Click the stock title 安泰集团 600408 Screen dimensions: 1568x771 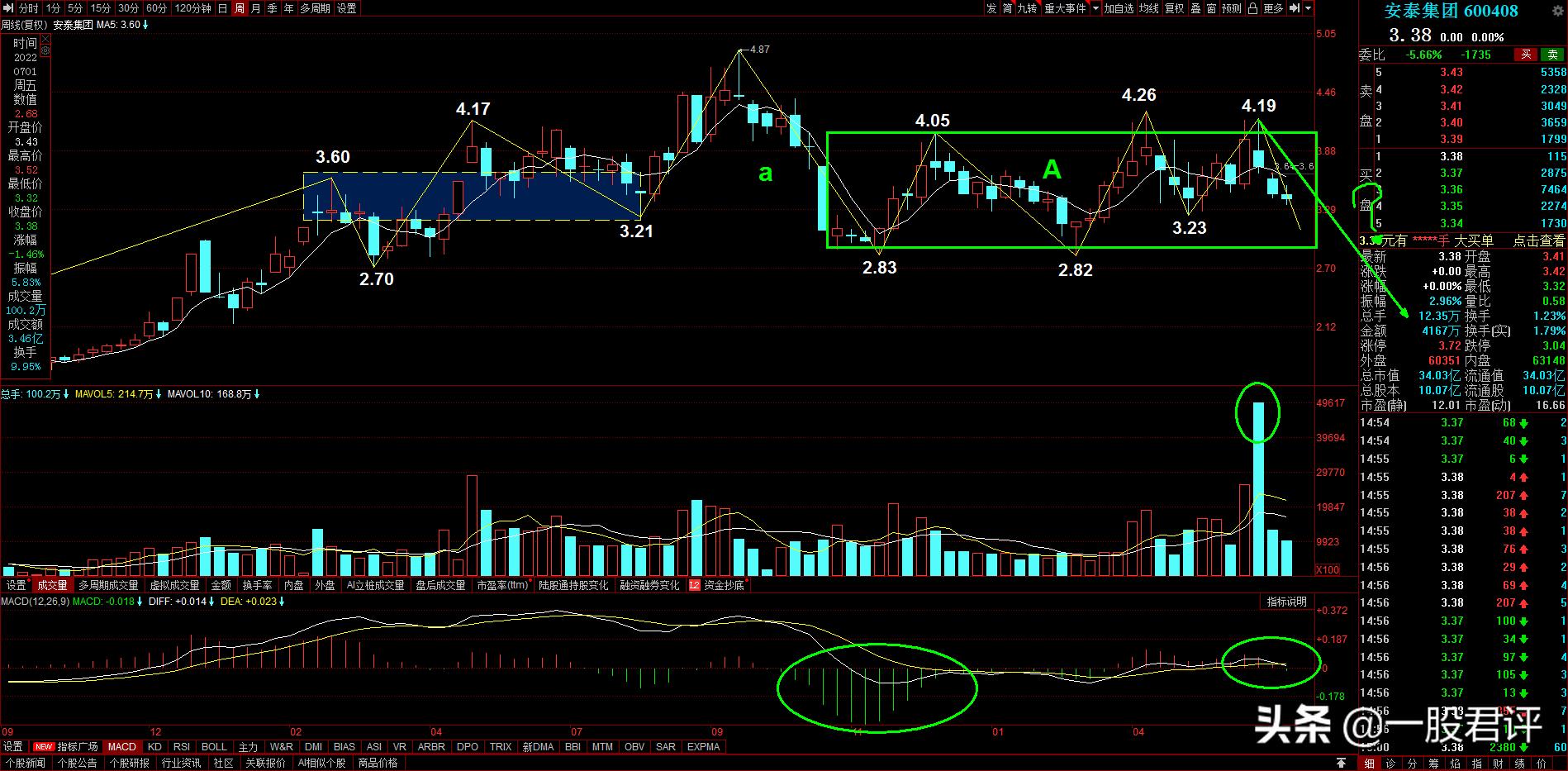coord(1452,11)
